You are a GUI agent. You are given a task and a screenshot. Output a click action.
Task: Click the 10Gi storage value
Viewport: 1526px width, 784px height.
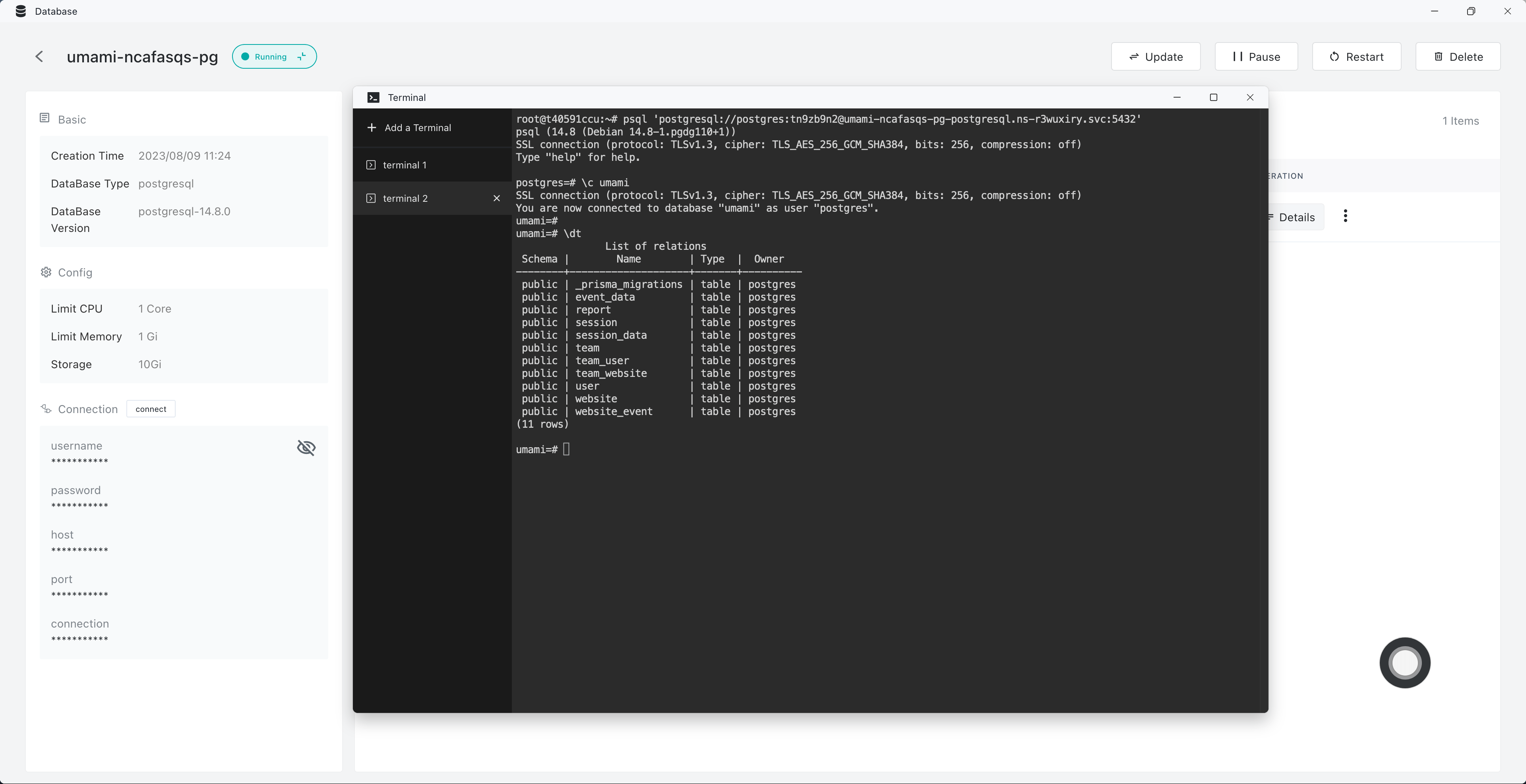[x=150, y=364]
